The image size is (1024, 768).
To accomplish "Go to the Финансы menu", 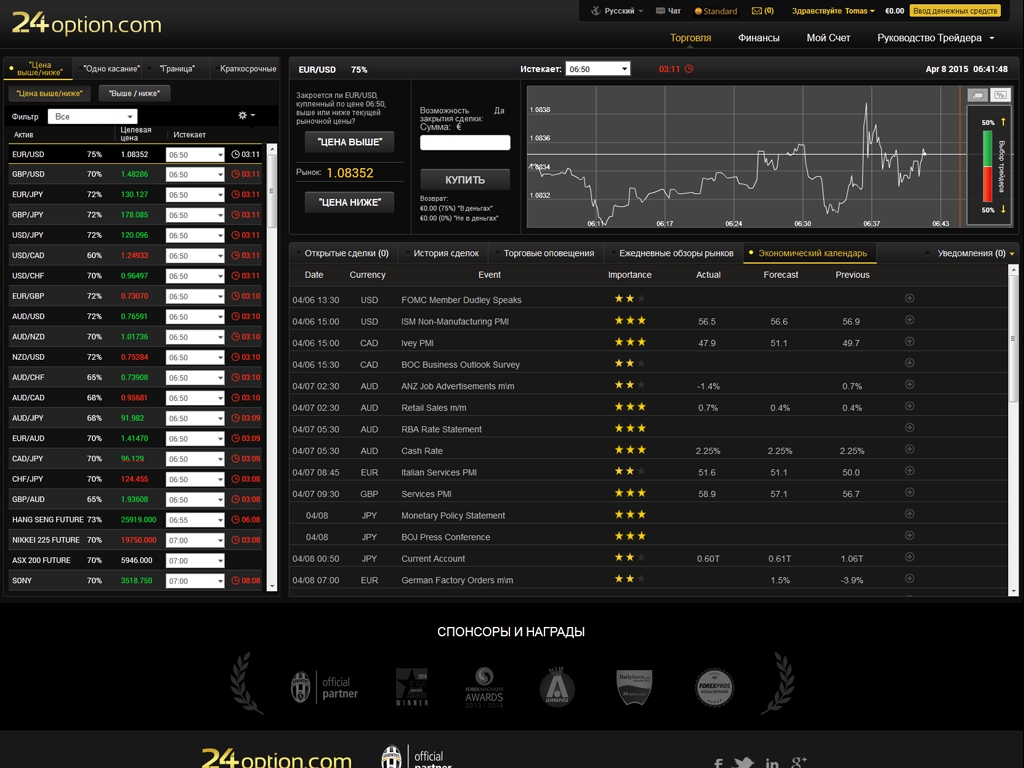I will 758,38.
